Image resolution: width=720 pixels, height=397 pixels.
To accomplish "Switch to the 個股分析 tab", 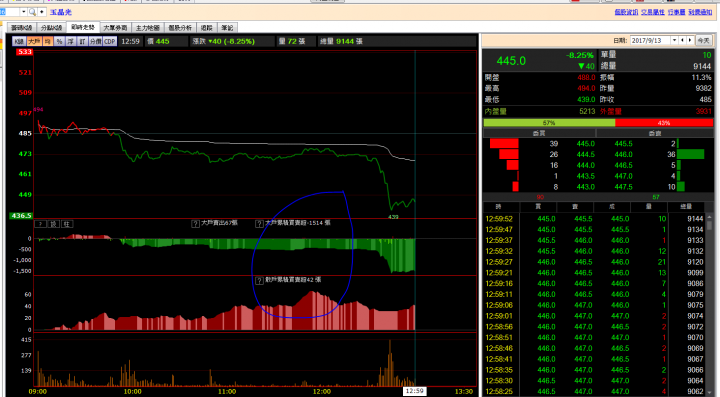I will click(180, 28).
